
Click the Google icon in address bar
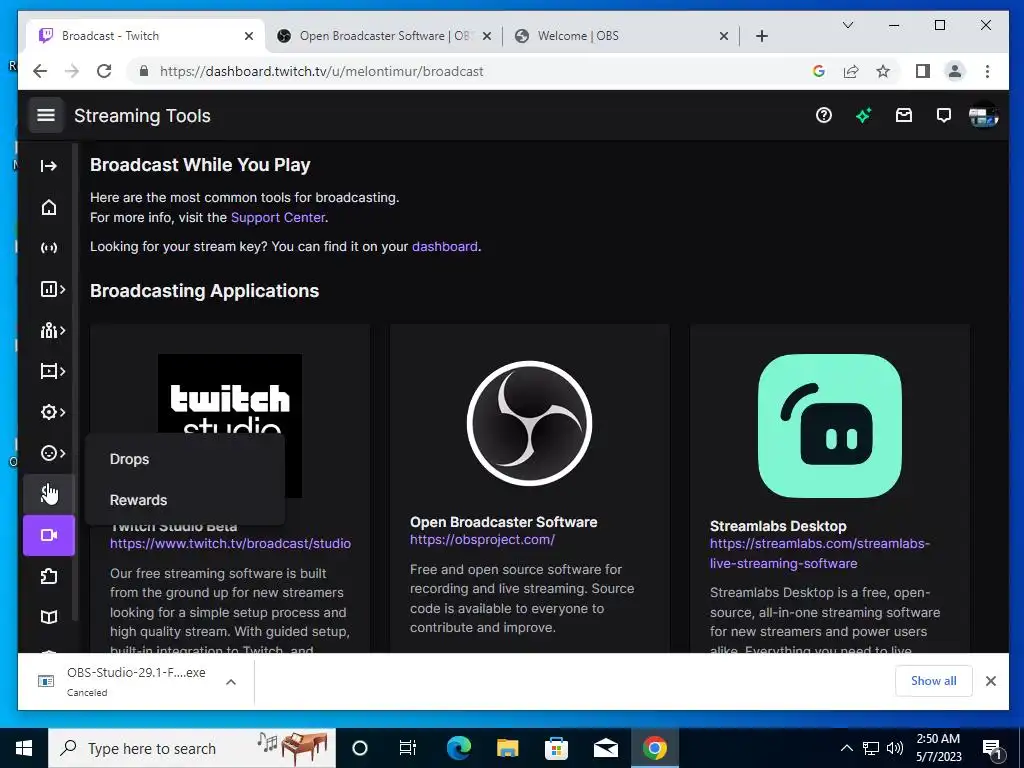(818, 71)
